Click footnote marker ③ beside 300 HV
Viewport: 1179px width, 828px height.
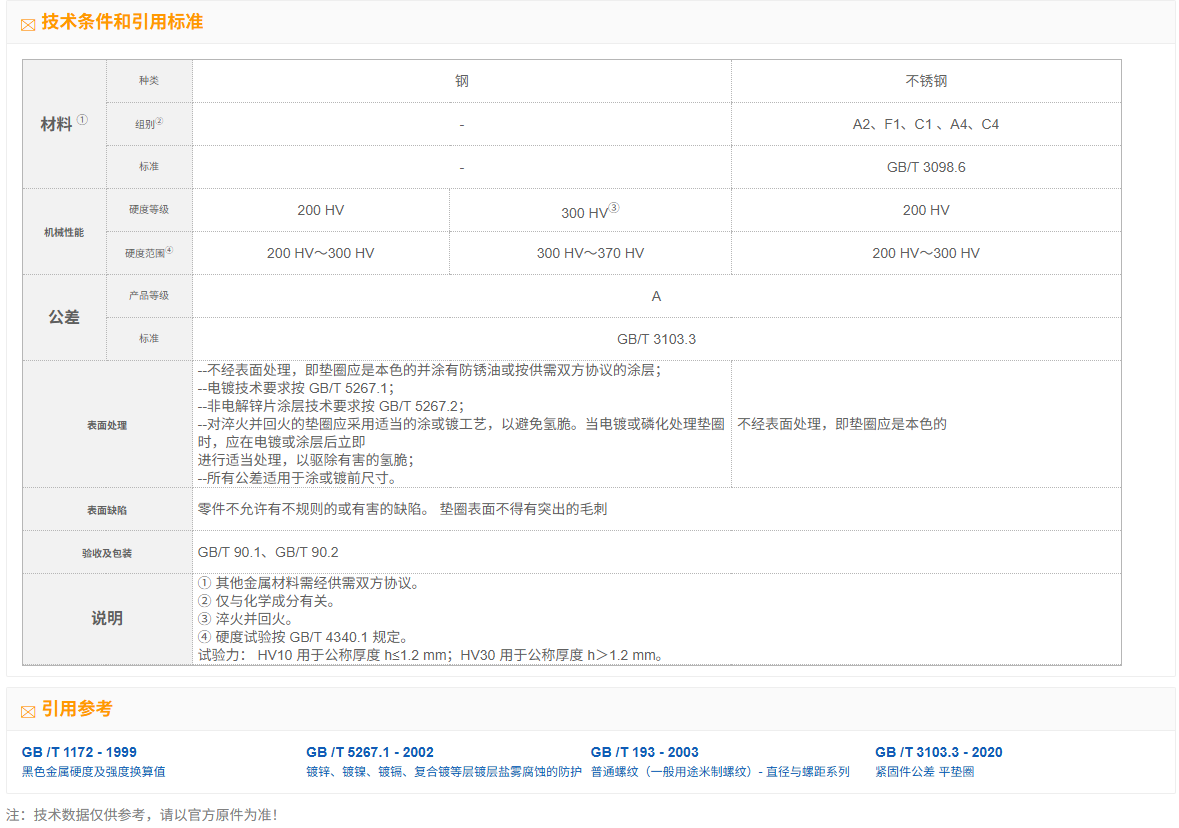point(614,208)
